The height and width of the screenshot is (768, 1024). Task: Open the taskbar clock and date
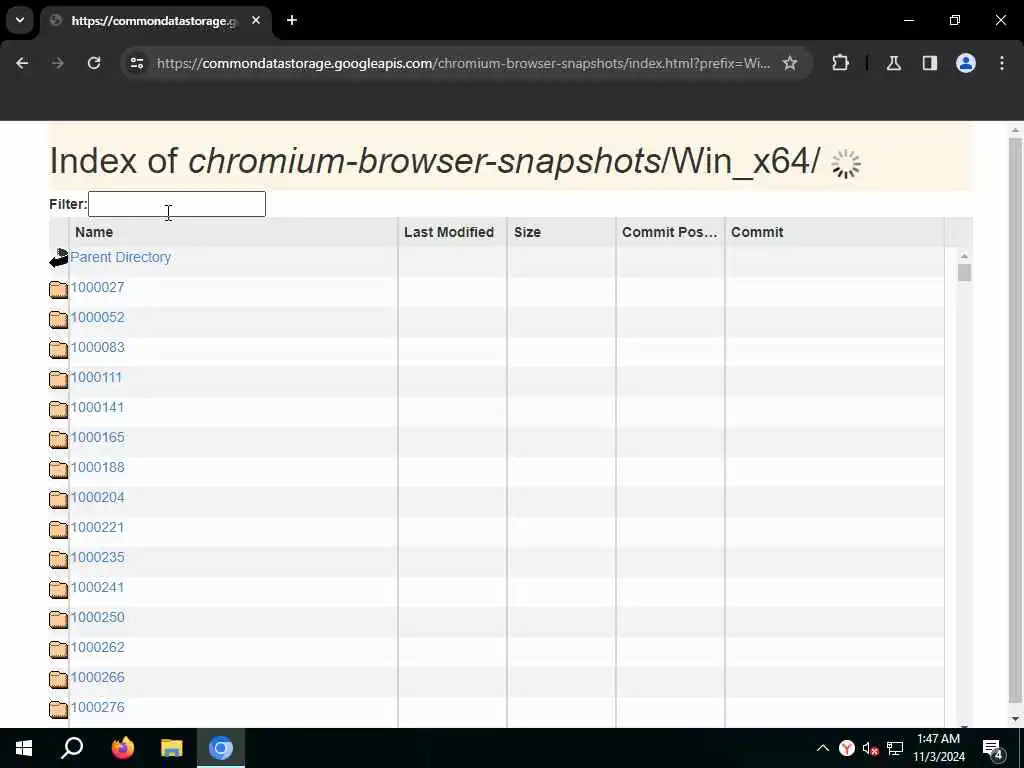(938, 748)
